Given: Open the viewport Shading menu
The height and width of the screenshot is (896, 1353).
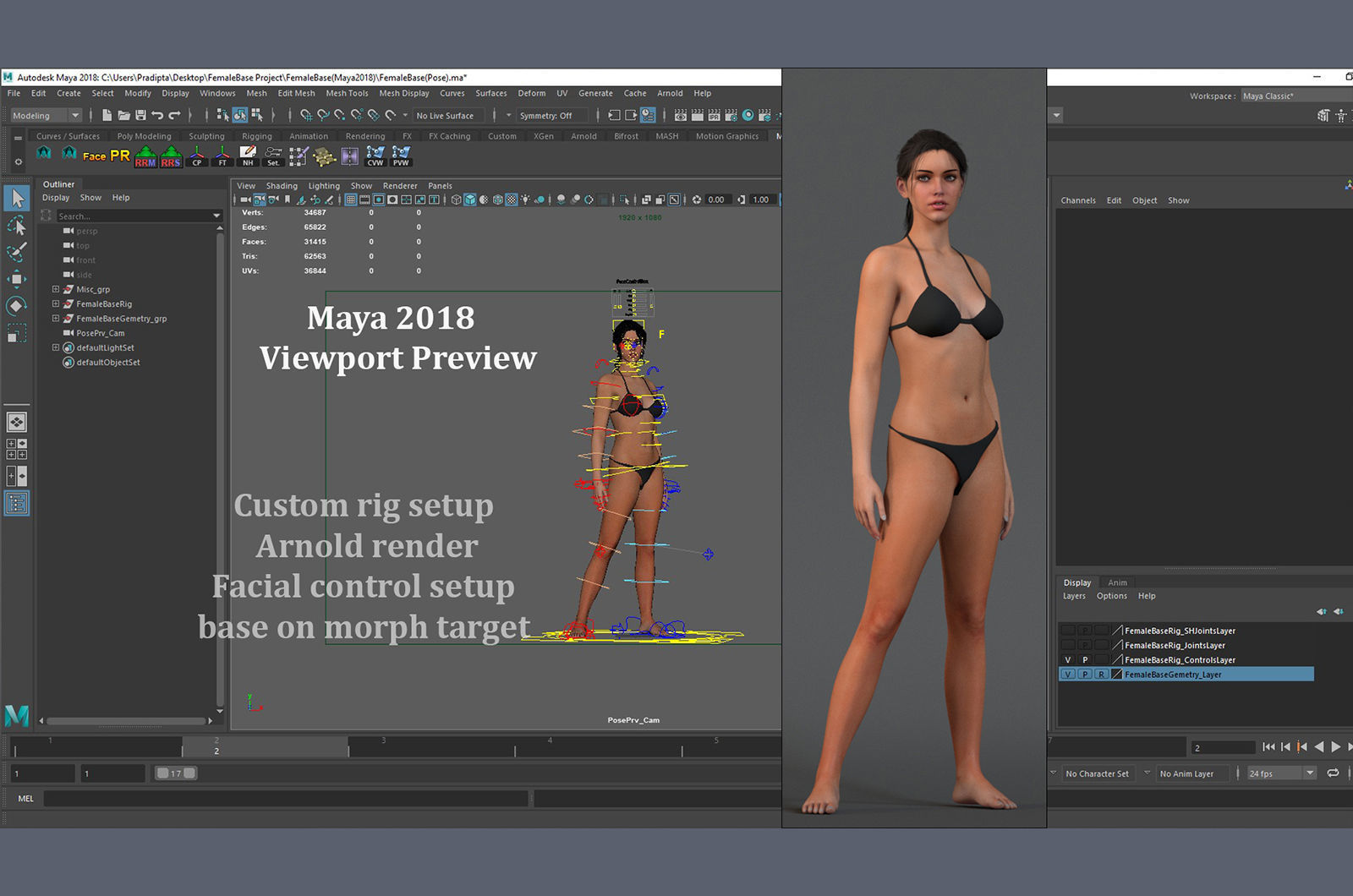Looking at the screenshot, I should [282, 186].
